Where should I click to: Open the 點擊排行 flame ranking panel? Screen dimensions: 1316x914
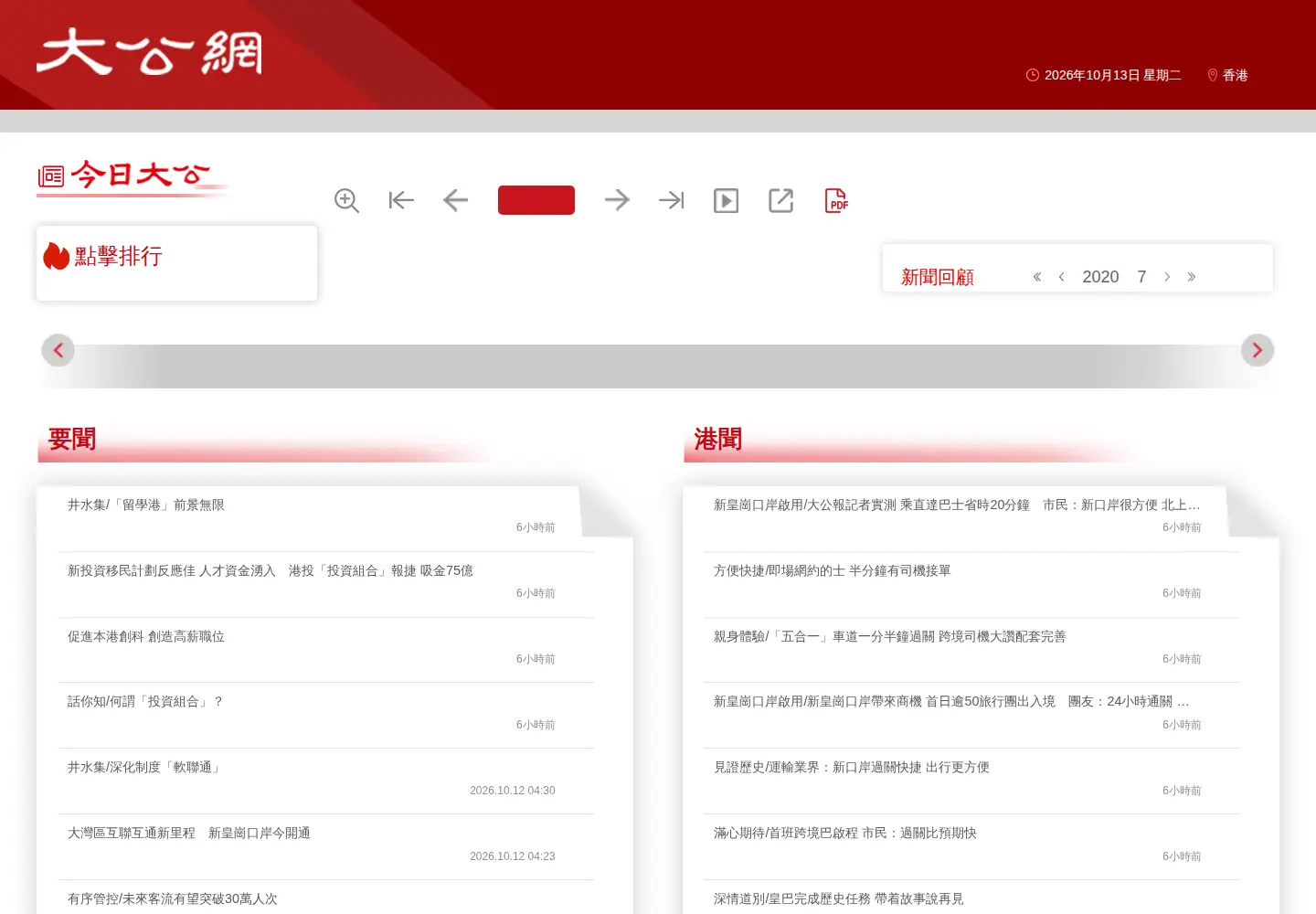[176, 262]
